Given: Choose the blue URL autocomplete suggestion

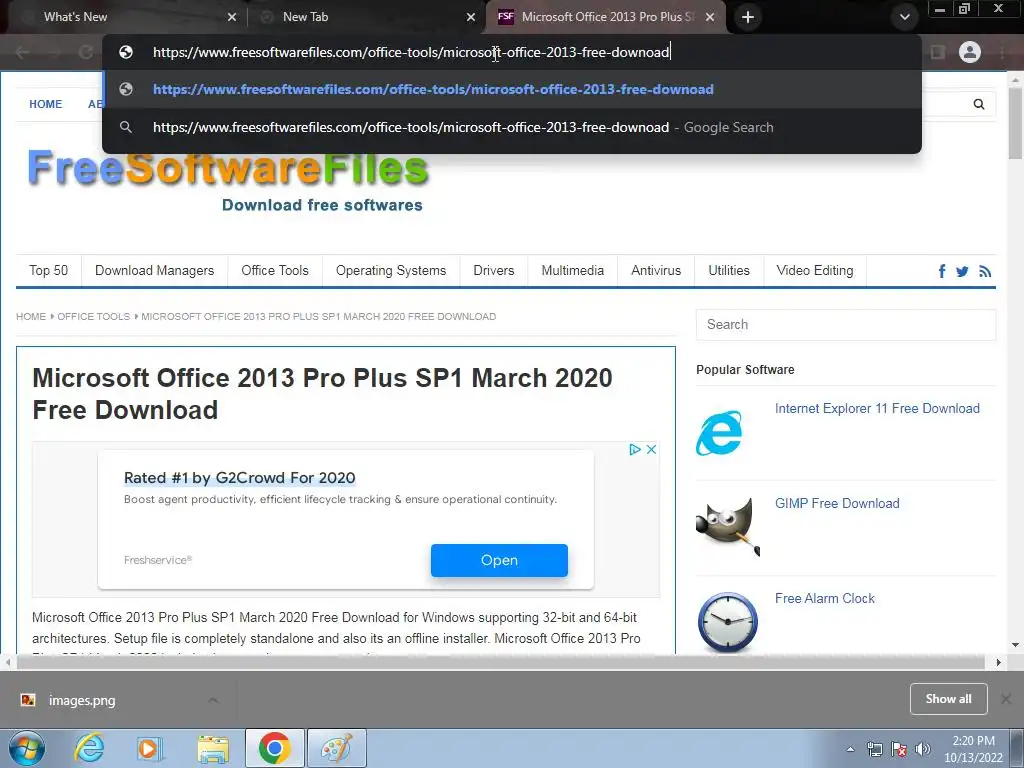Looking at the screenshot, I should click(512, 89).
